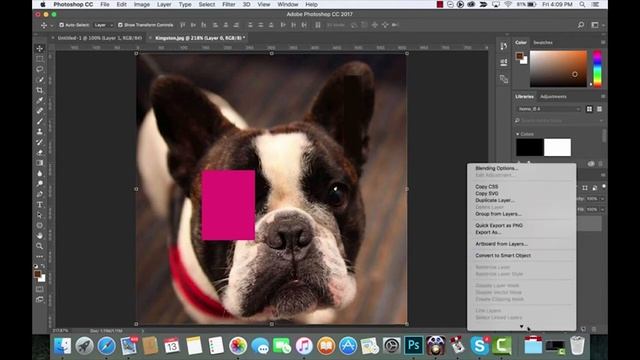Toggle Show Transform Controls checkbox
This screenshot has height=360, width=640.
(x=120, y=25)
